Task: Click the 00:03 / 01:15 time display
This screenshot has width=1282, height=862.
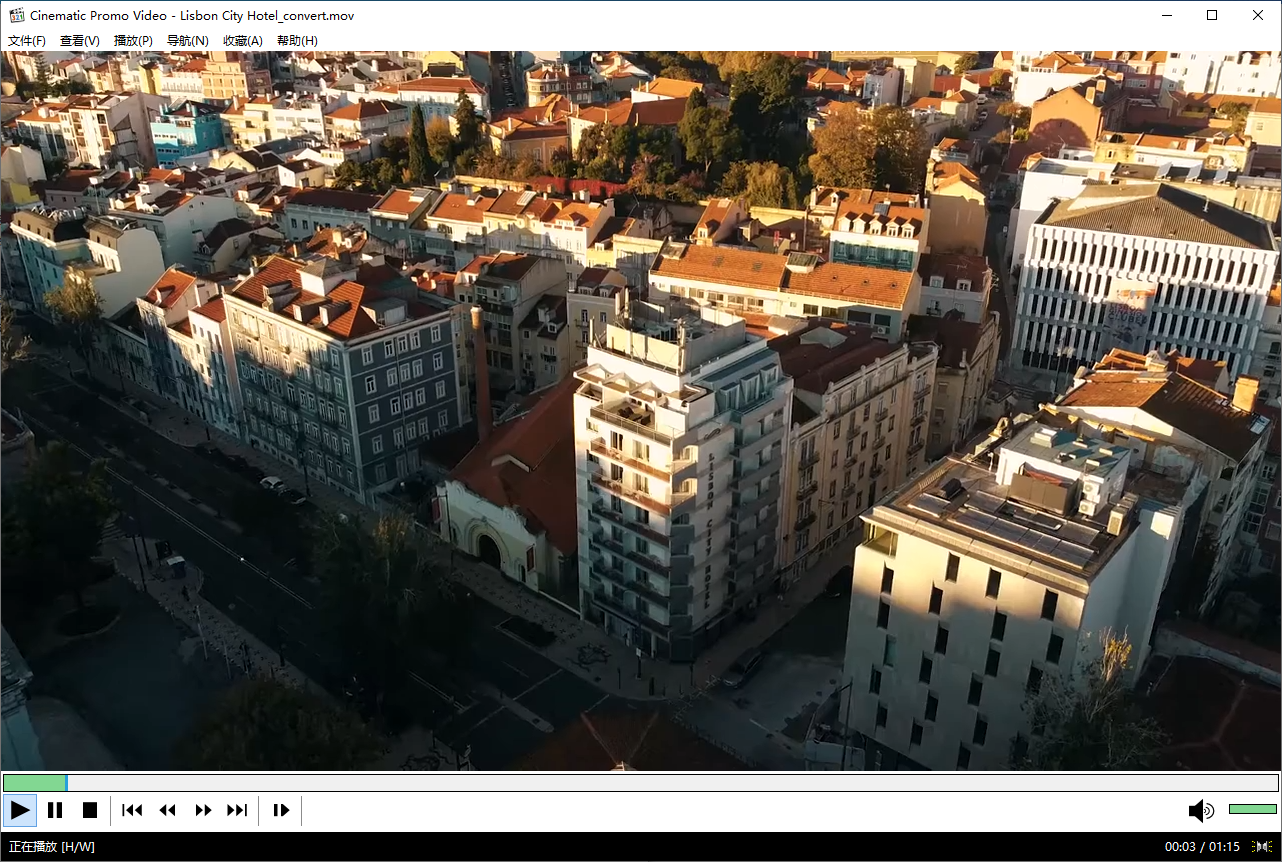Action: click(x=1202, y=847)
